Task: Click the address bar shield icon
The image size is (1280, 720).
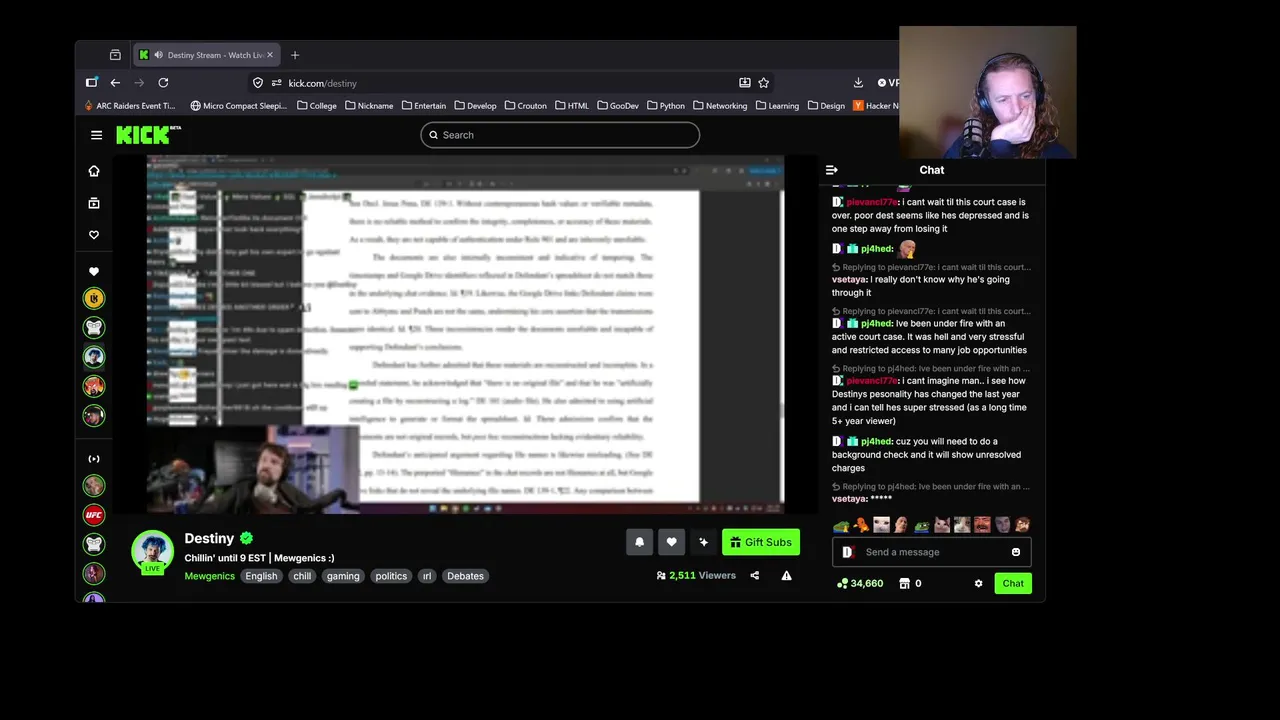Action: (x=258, y=83)
